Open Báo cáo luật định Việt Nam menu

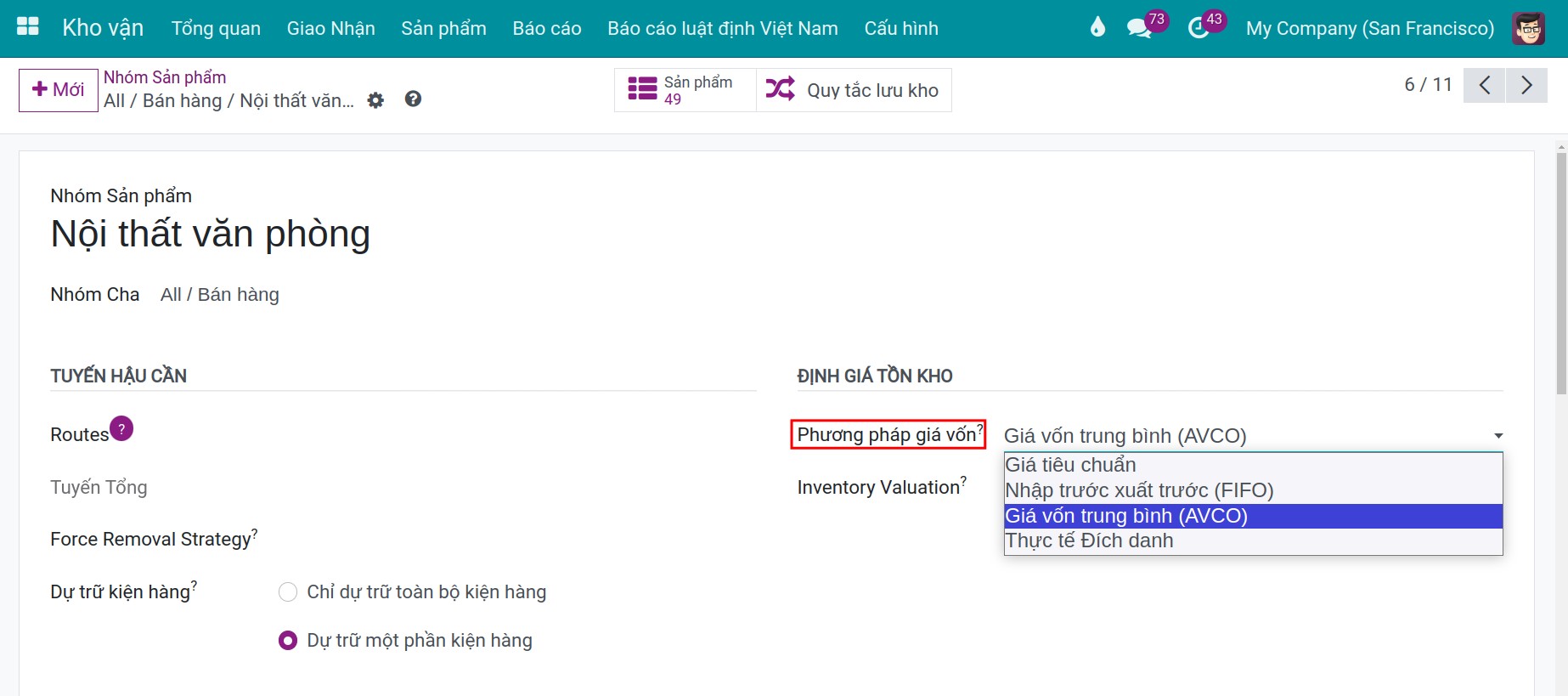(723, 28)
